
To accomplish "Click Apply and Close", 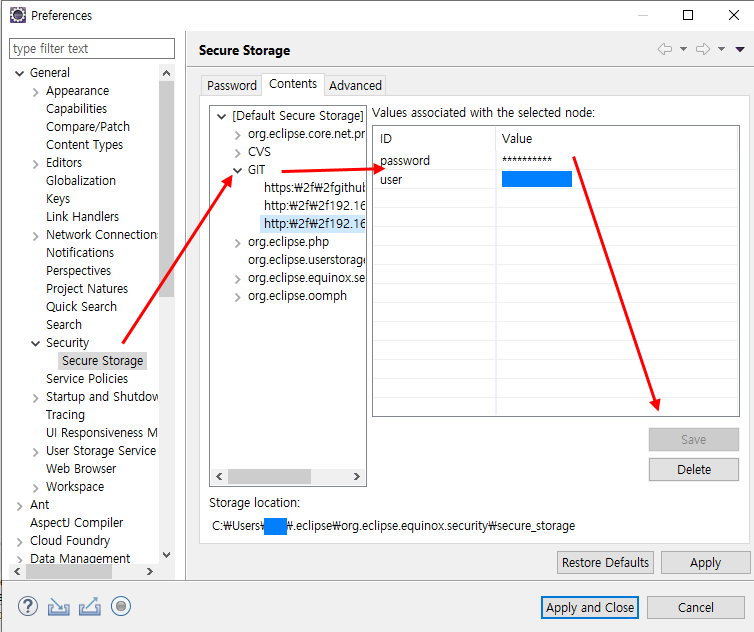I will 590,607.
